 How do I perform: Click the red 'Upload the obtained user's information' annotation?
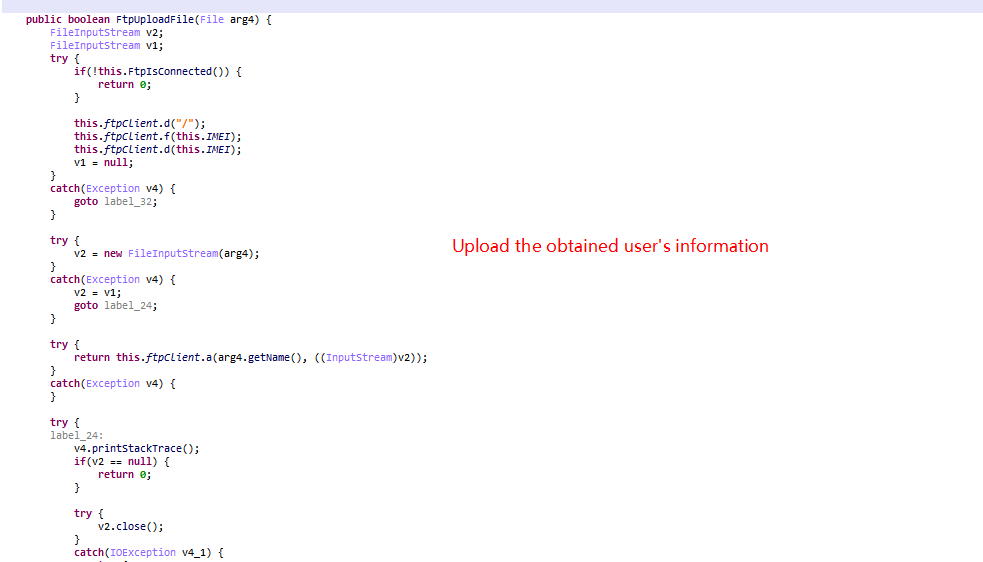611,246
